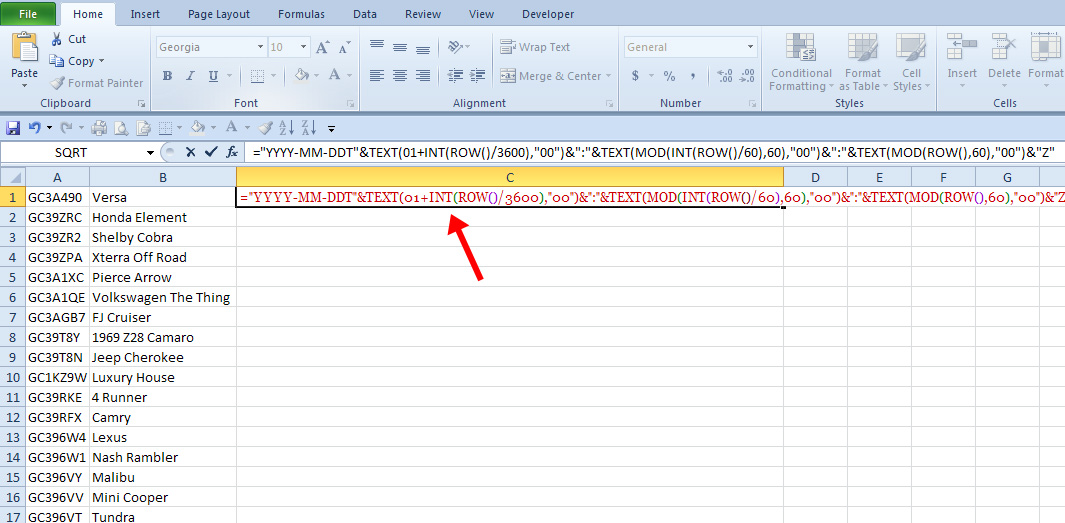
Task: Toggle left text alignment
Action: click(x=377, y=75)
